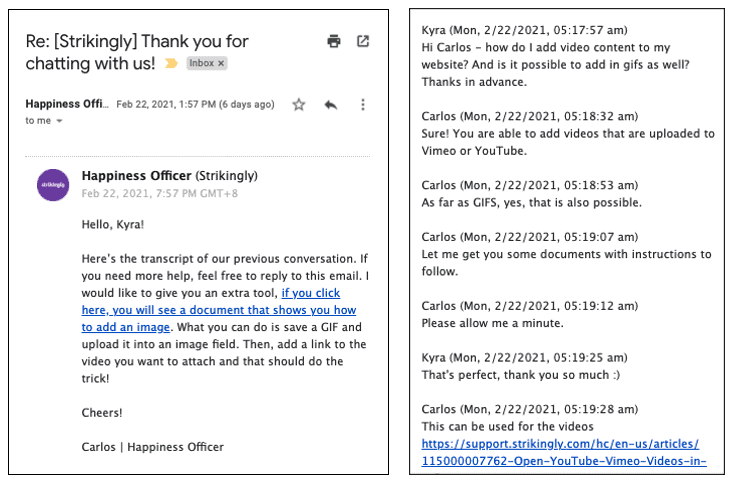
Task: Click the 'Carlos | Happiness Officer' signature
Action: coord(152,447)
